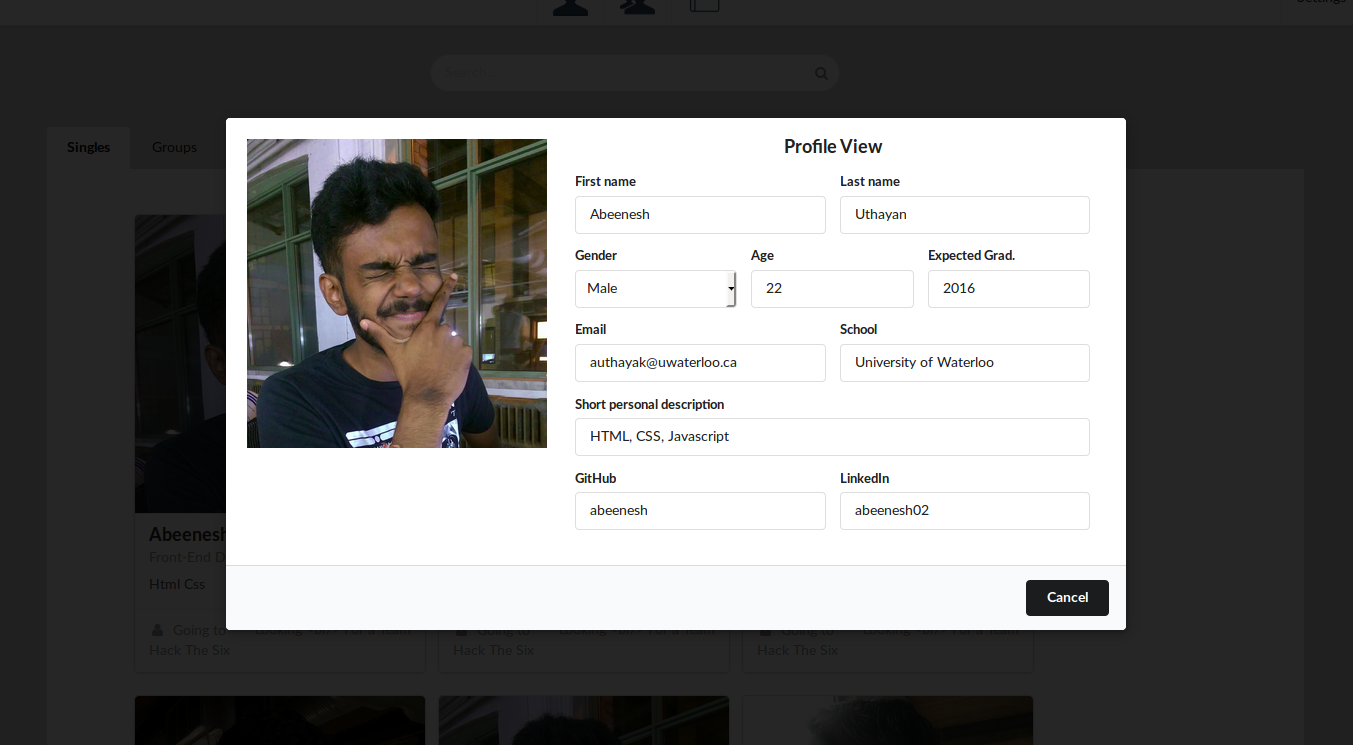
Task: Click the single user icon in top bar
Action: point(570,6)
